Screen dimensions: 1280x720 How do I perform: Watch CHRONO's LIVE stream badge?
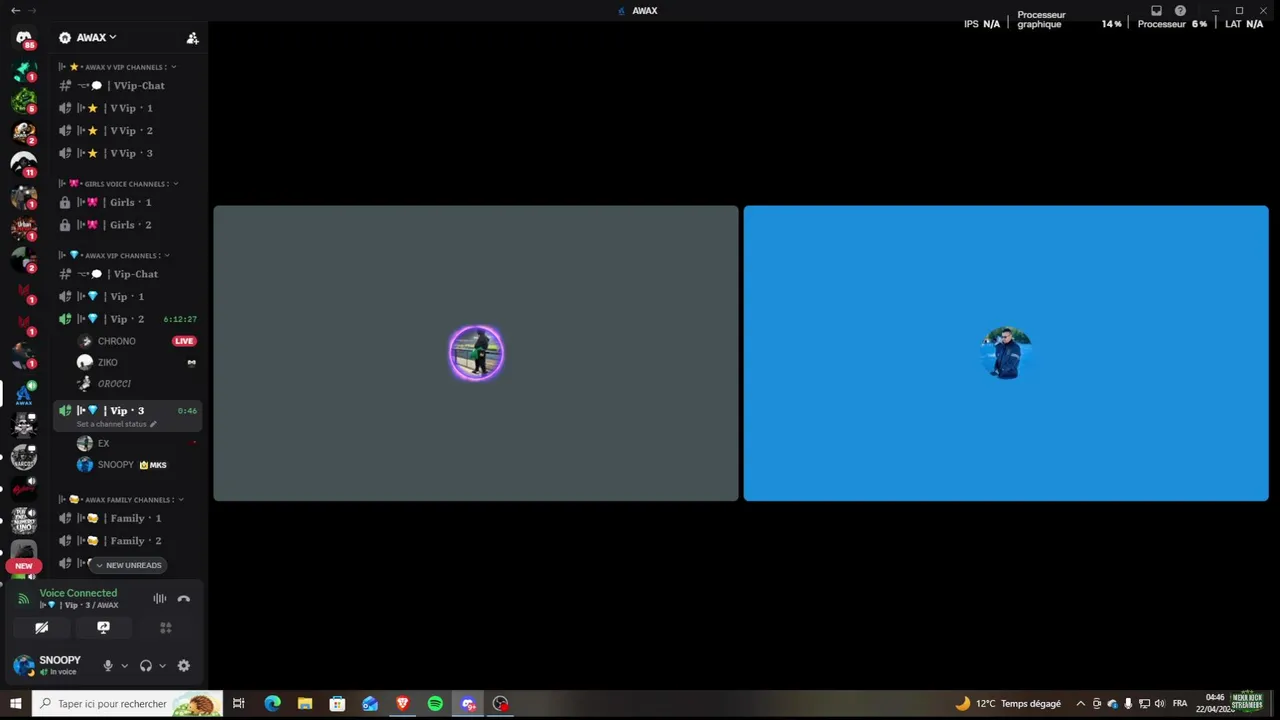point(184,341)
